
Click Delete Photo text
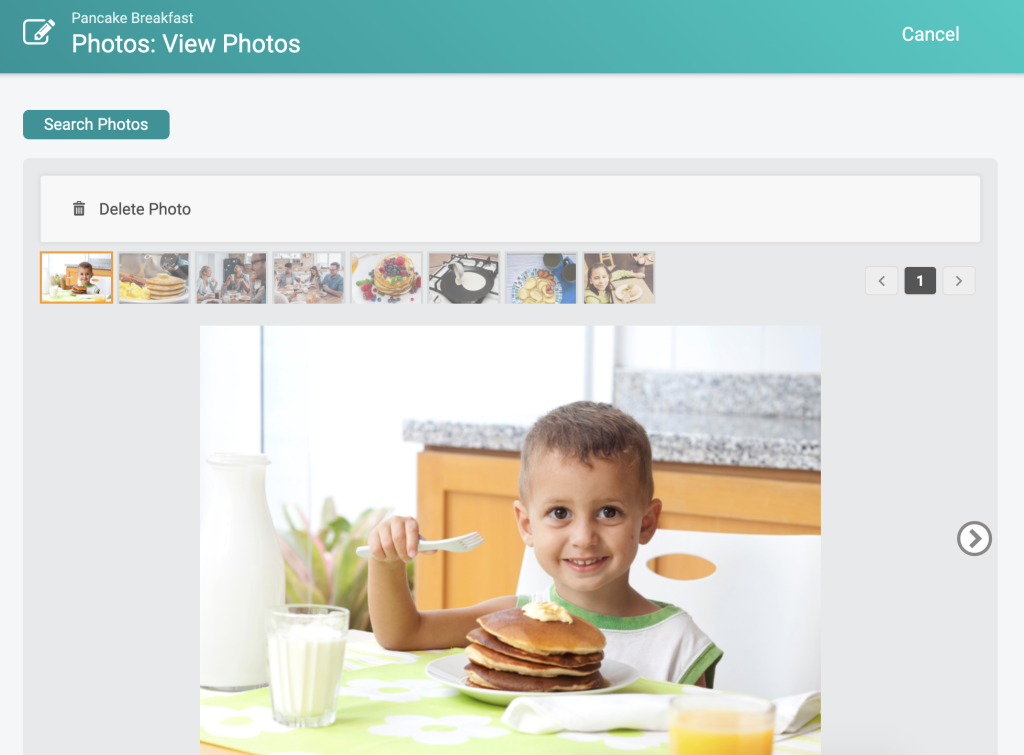(145, 209)
